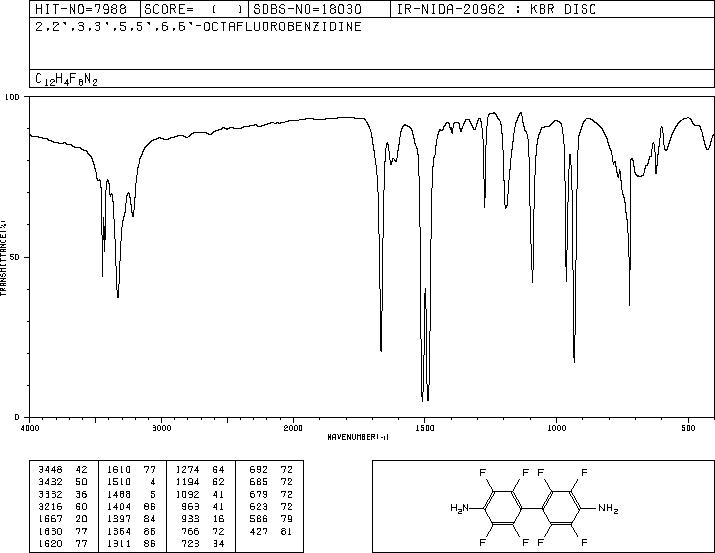Image resolution: width=715 pixels, height=553 pixels.
Task: Click the 679 peak table entry
Action: (x=259, y=495)
